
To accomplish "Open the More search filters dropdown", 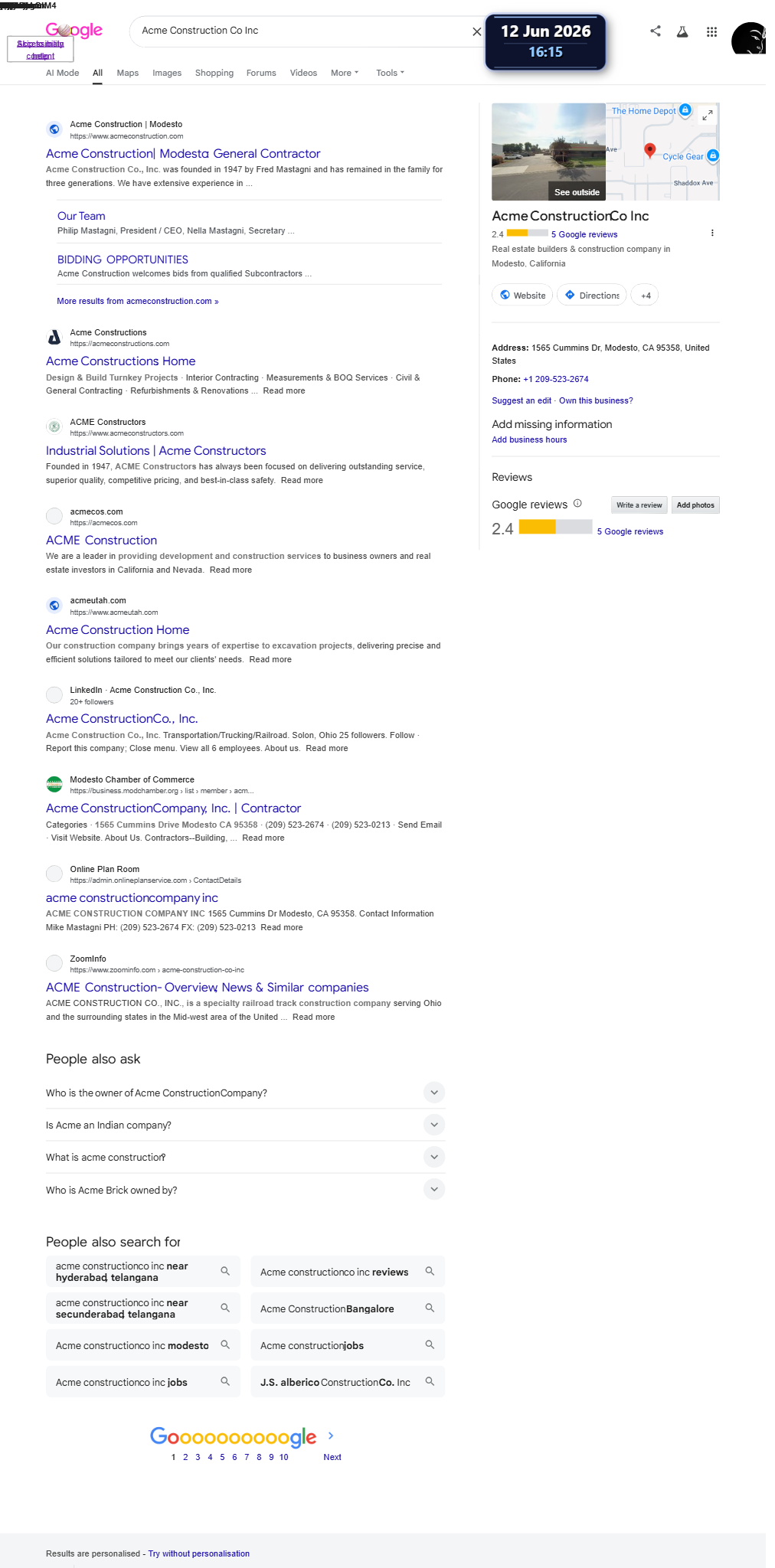I will (x=345, y=73).
